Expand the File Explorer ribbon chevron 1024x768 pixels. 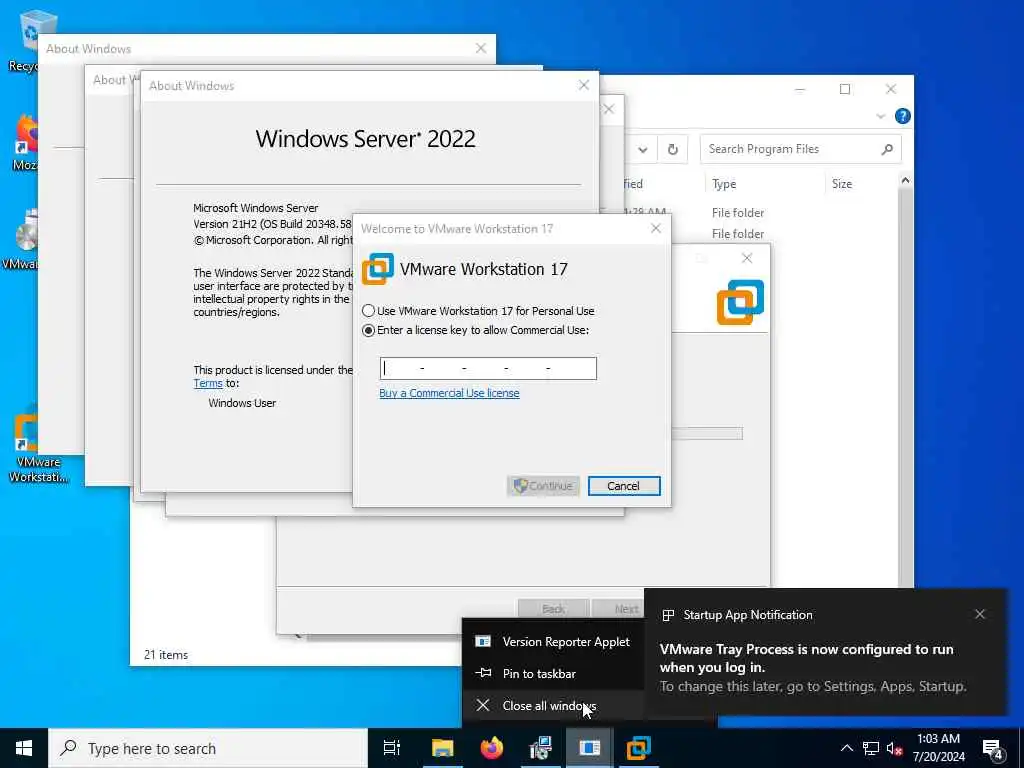[x=880, y=116]
